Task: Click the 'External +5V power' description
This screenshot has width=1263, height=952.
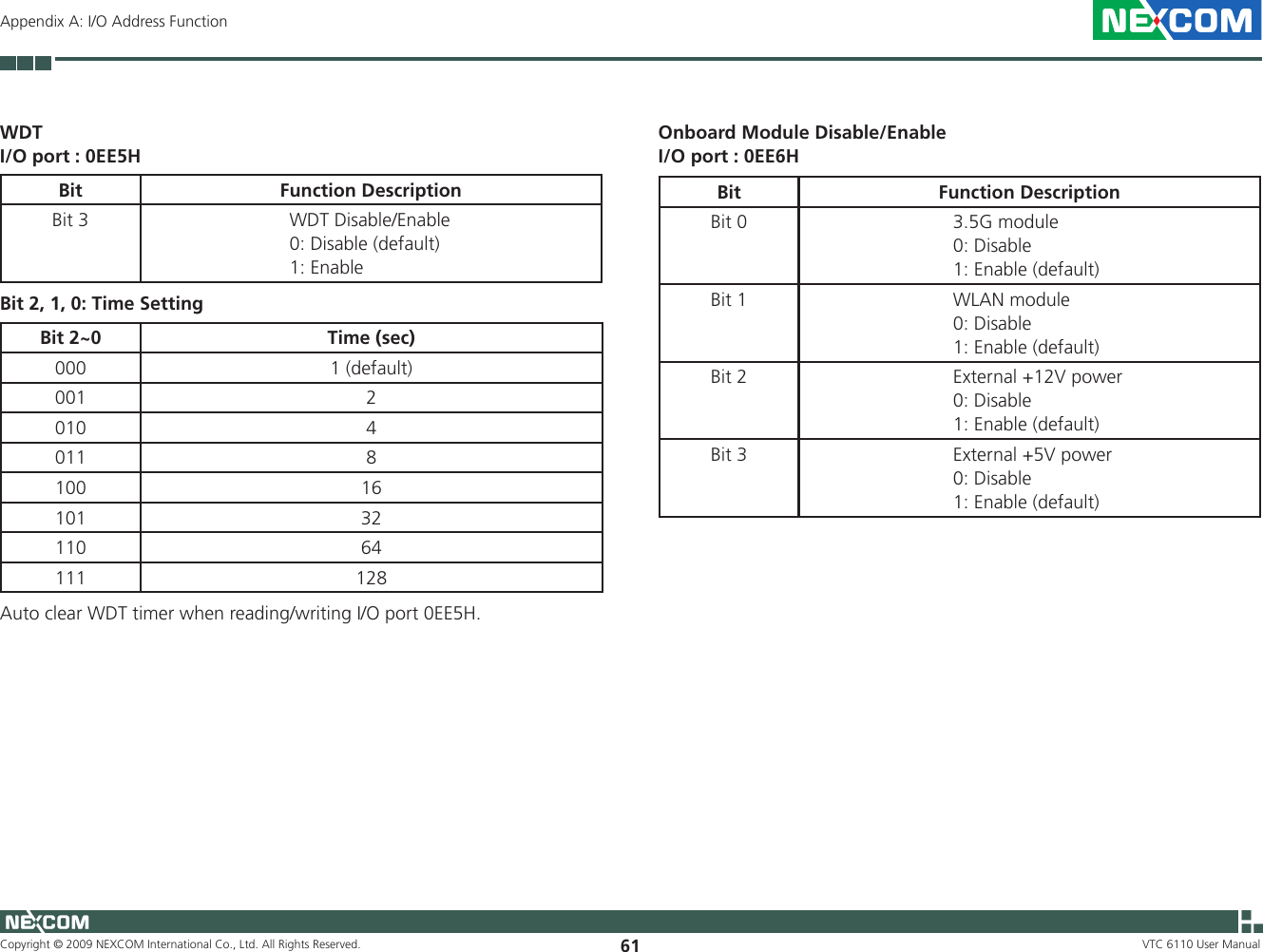Action: pos(1032,454)
